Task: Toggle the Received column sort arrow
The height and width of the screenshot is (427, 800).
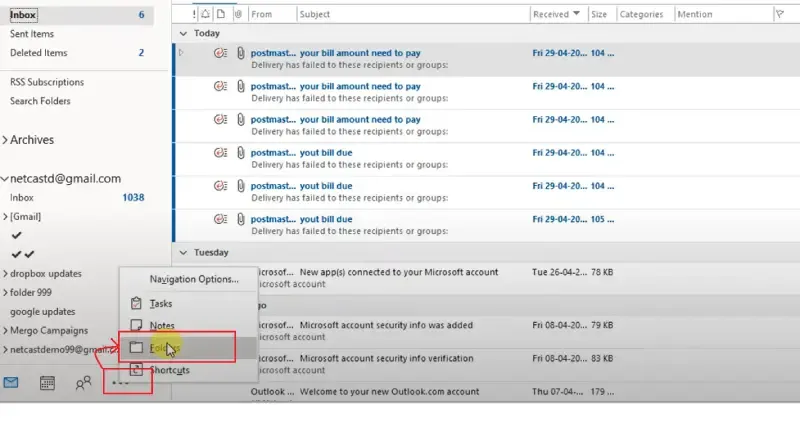Action: tap(576, 14)
